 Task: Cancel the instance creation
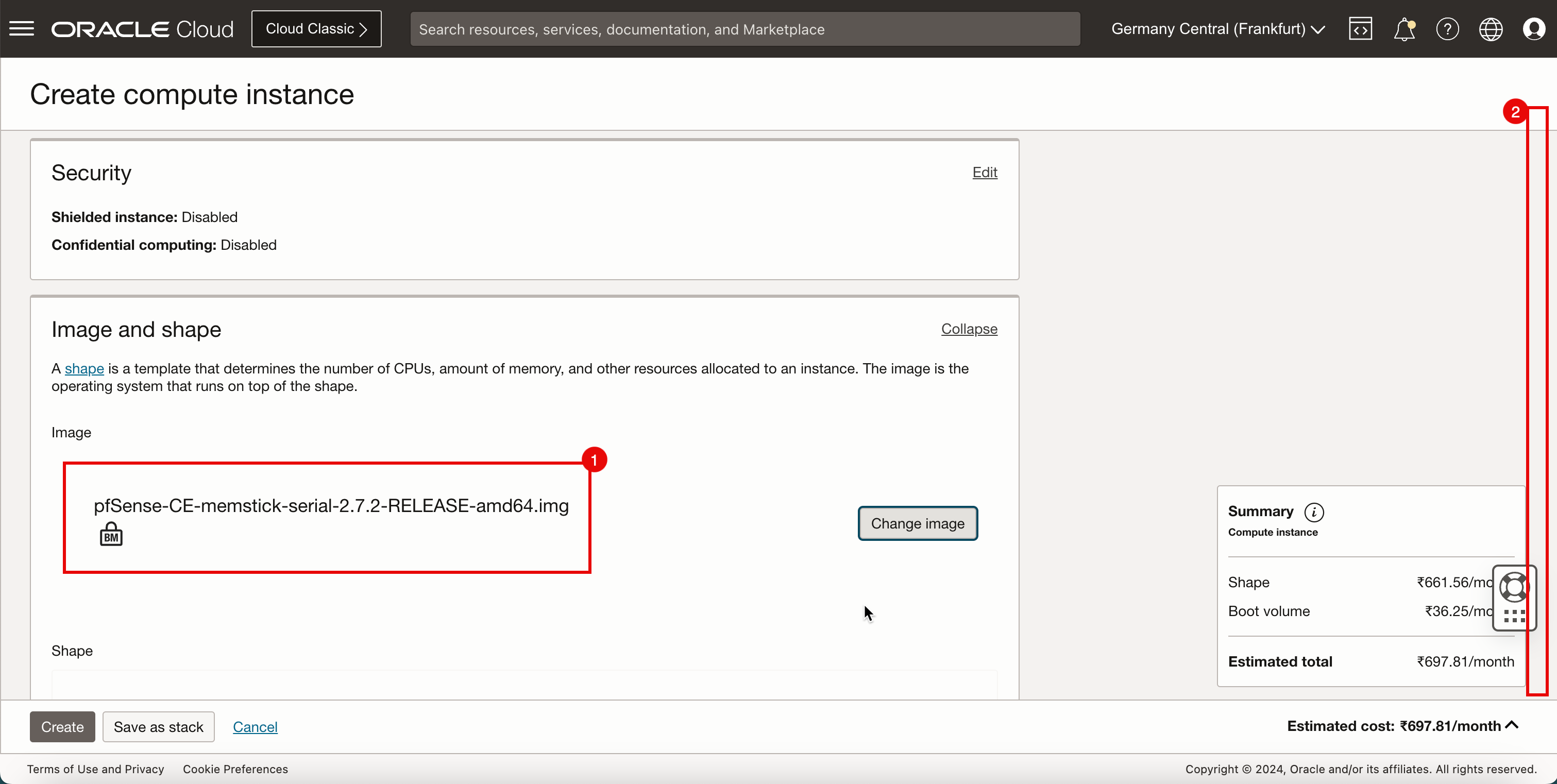[x=255, y=727]
